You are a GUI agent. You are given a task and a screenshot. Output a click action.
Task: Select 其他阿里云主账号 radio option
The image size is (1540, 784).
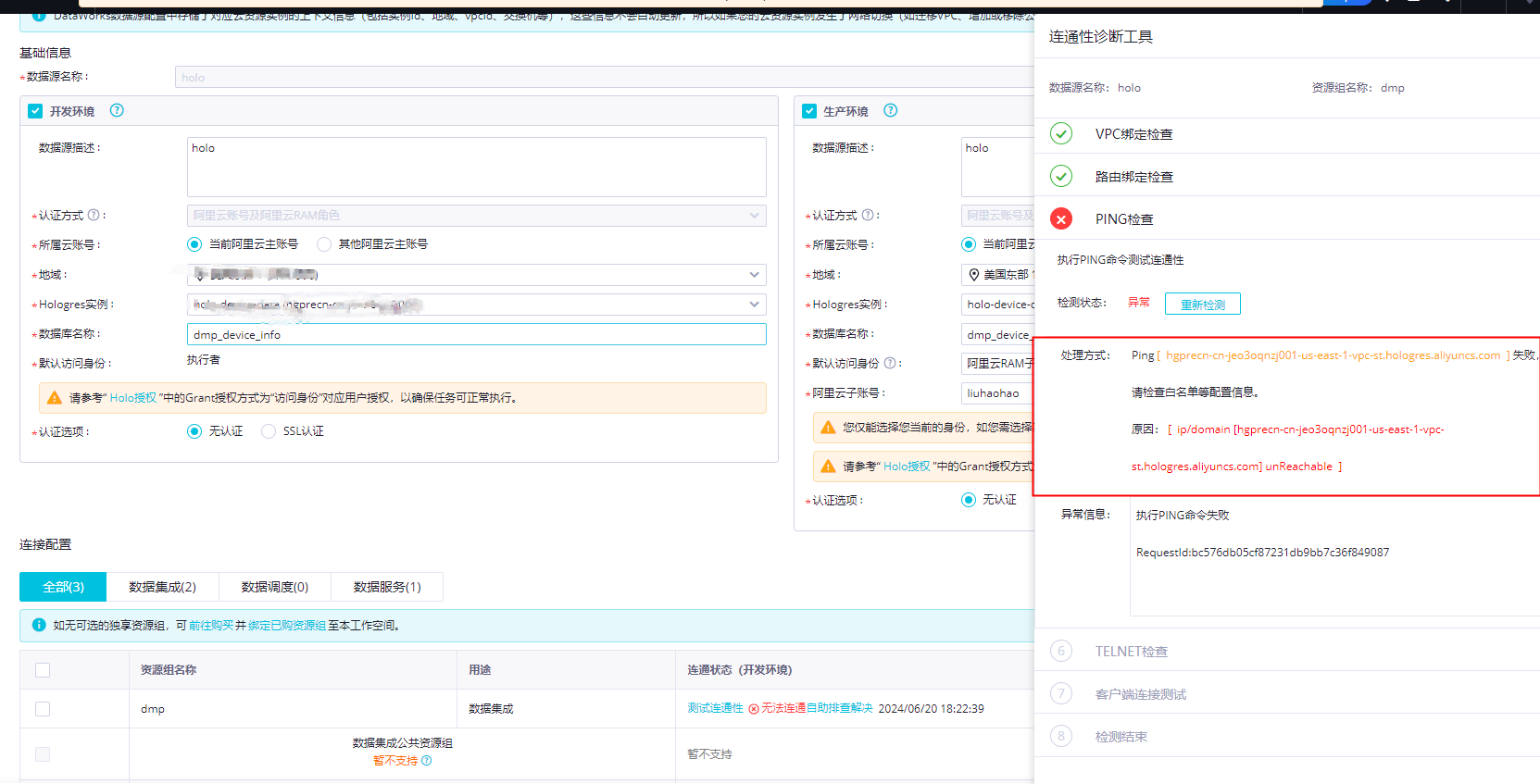point(324,244)
